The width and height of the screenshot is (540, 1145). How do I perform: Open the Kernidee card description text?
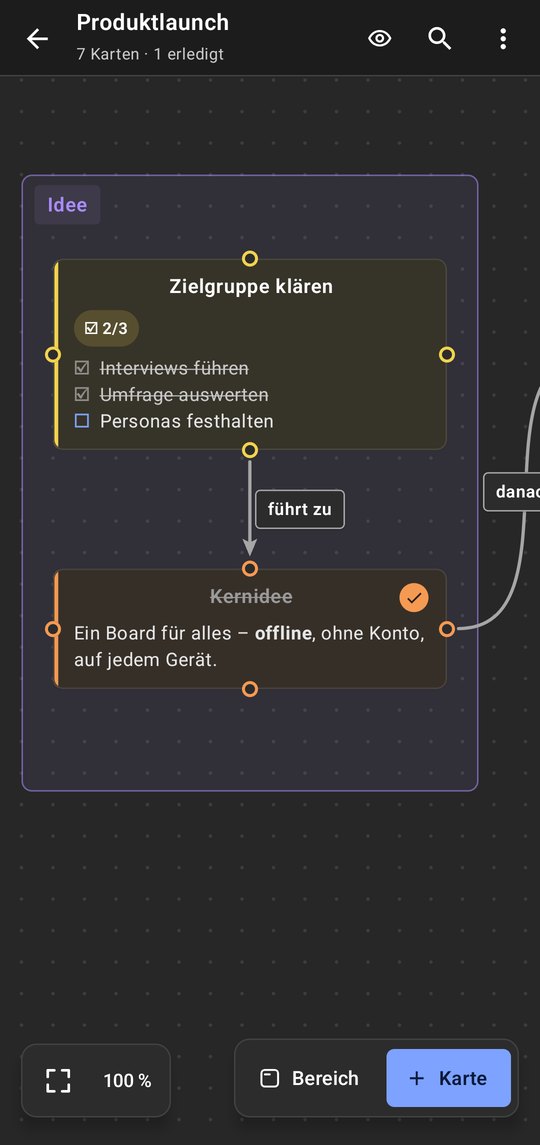pos(249,646)
